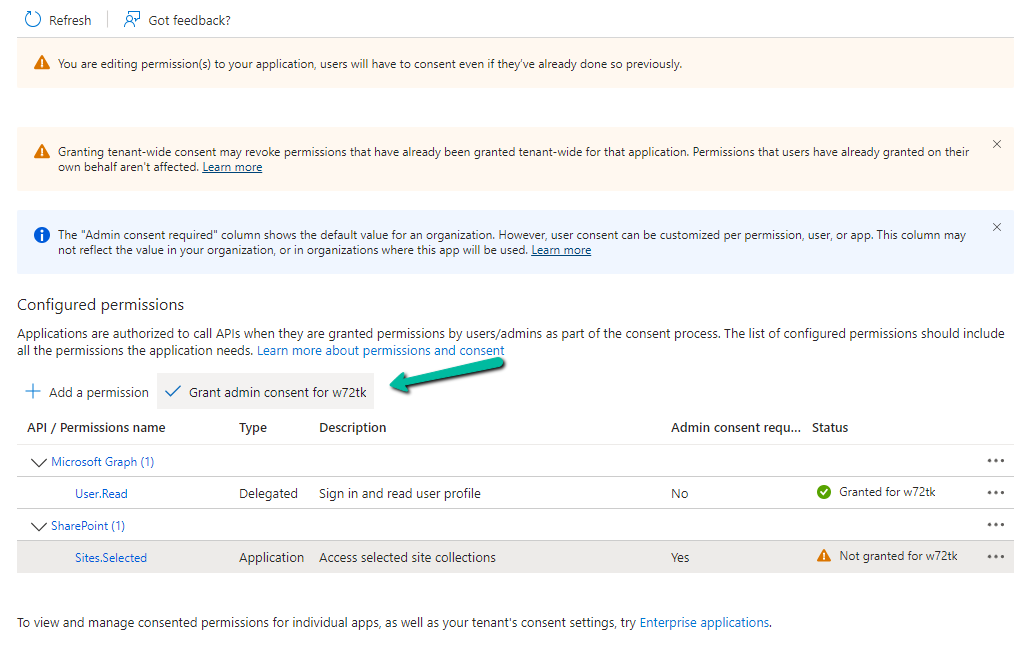Collapse the SharePoint permissions group
This screenshot has width=1014, height=655.
[39, 526]
